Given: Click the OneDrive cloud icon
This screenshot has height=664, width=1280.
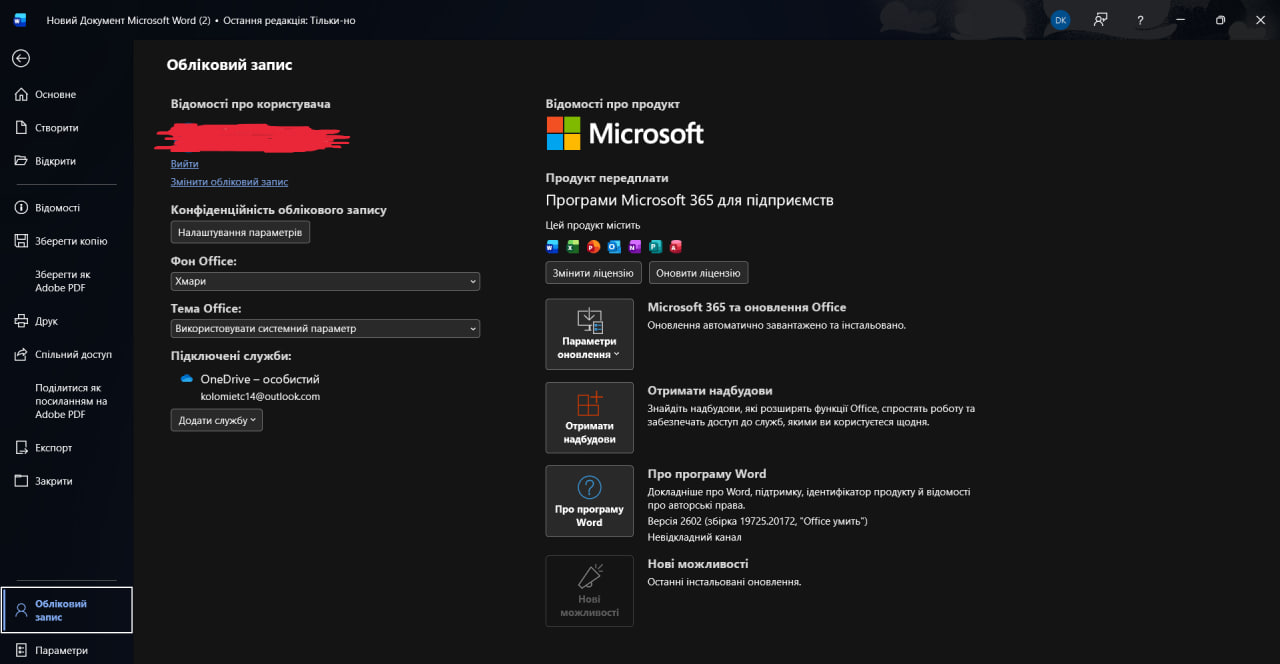Looking at the screenshot, I should click(186, 379).
